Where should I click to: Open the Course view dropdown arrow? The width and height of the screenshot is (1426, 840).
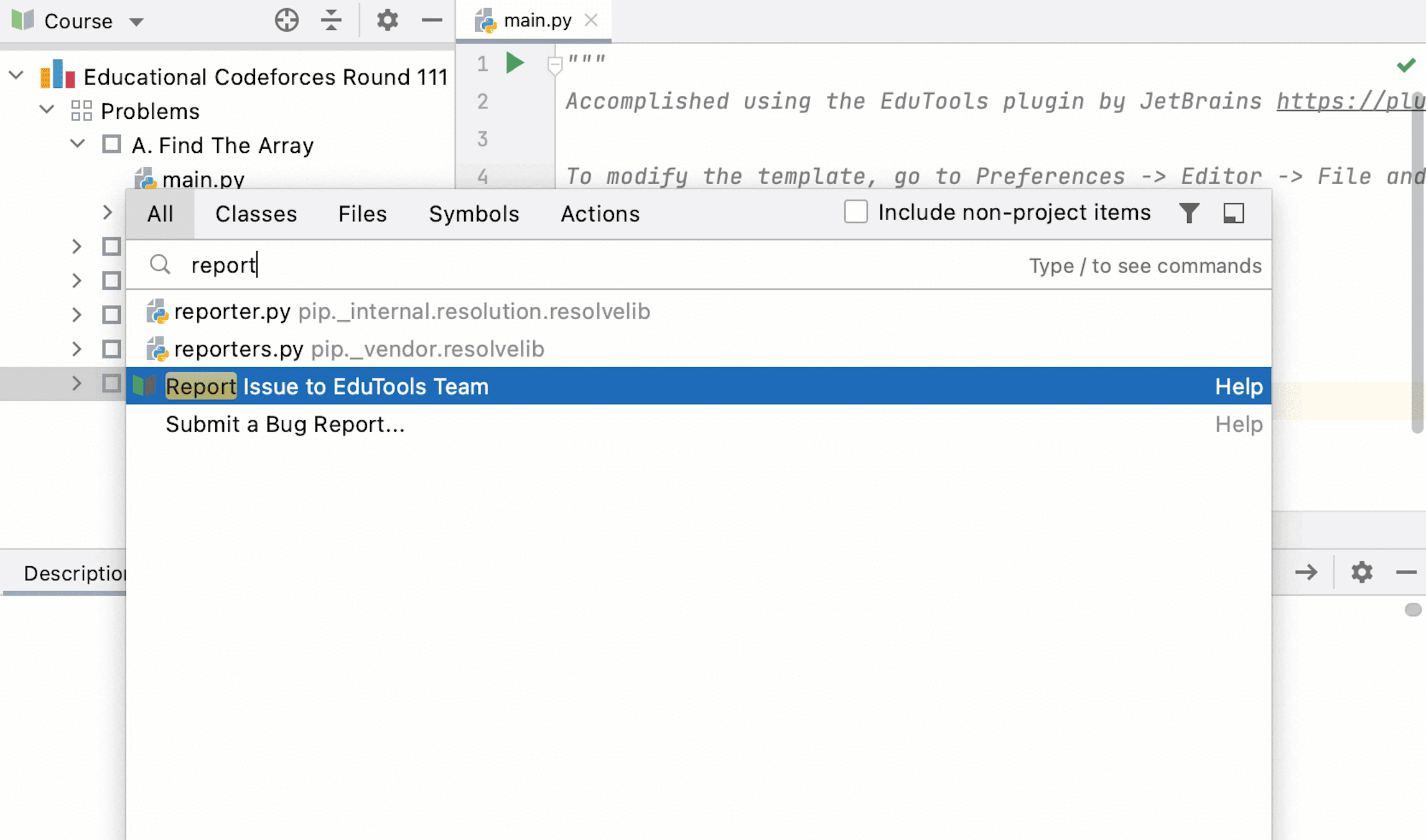click(x=136, y=22)
